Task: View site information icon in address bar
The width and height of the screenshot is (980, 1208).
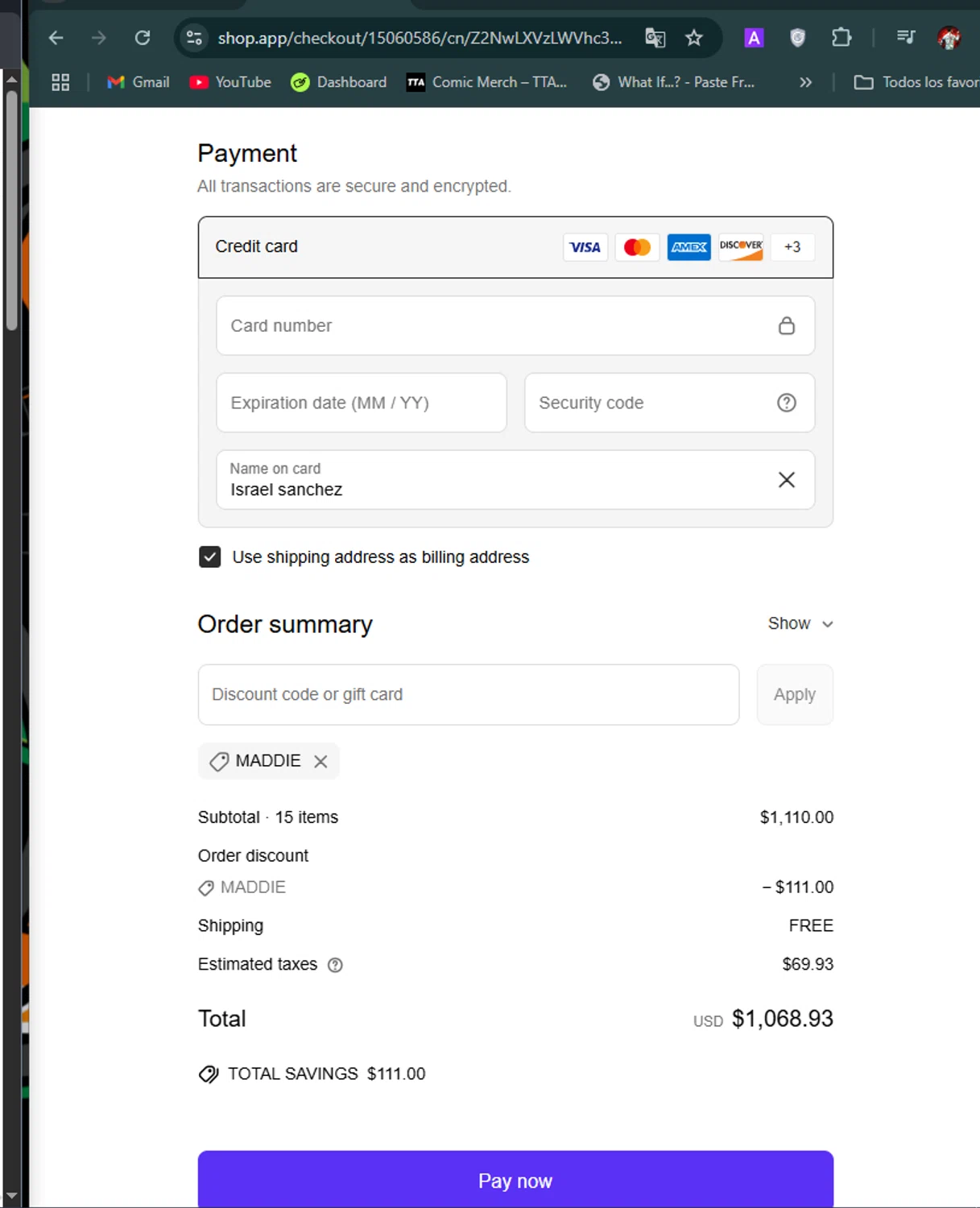Action: tap(194, 38)
